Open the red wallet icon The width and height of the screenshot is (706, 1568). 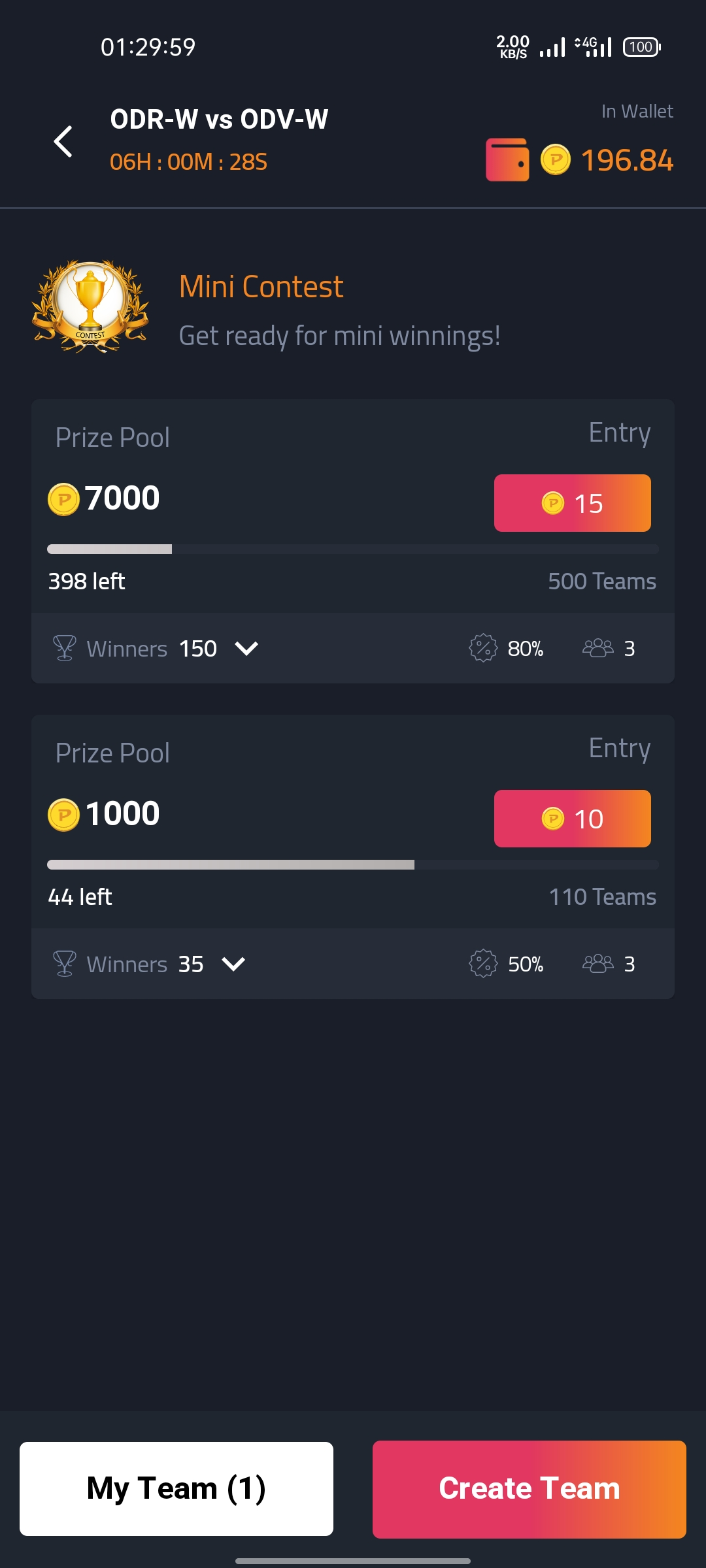tap(507, 159)
